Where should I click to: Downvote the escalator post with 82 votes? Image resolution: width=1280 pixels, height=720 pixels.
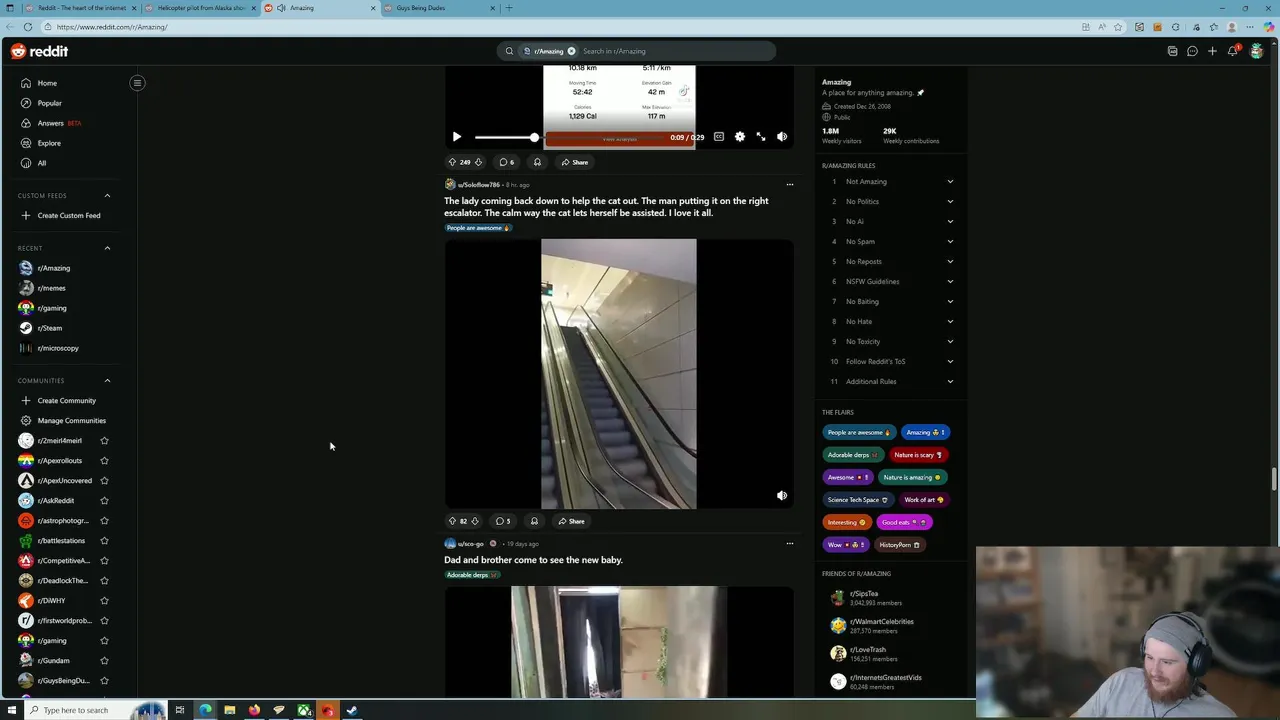[x=475, y=521]
